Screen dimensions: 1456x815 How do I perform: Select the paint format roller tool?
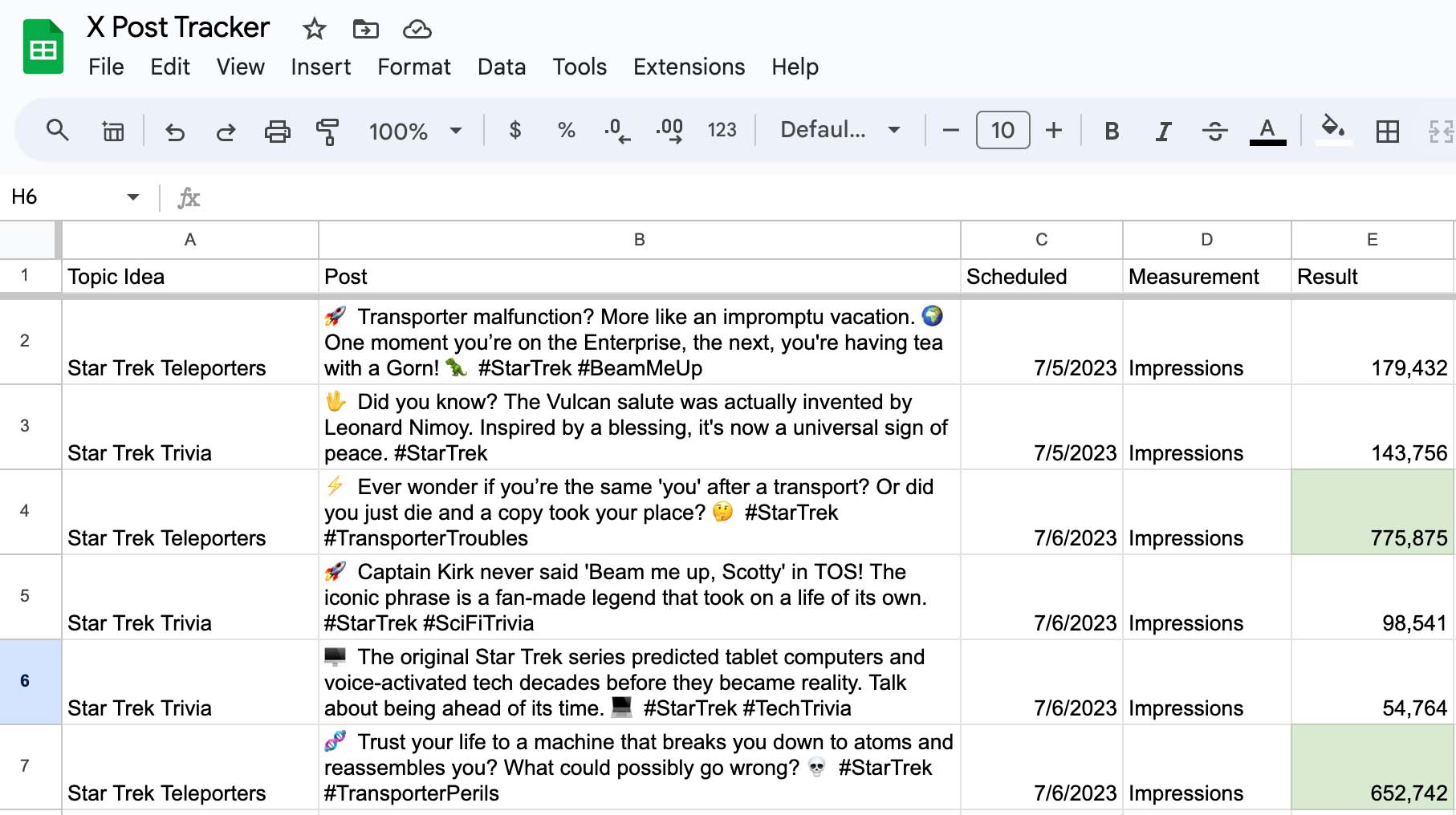(327, 131)
